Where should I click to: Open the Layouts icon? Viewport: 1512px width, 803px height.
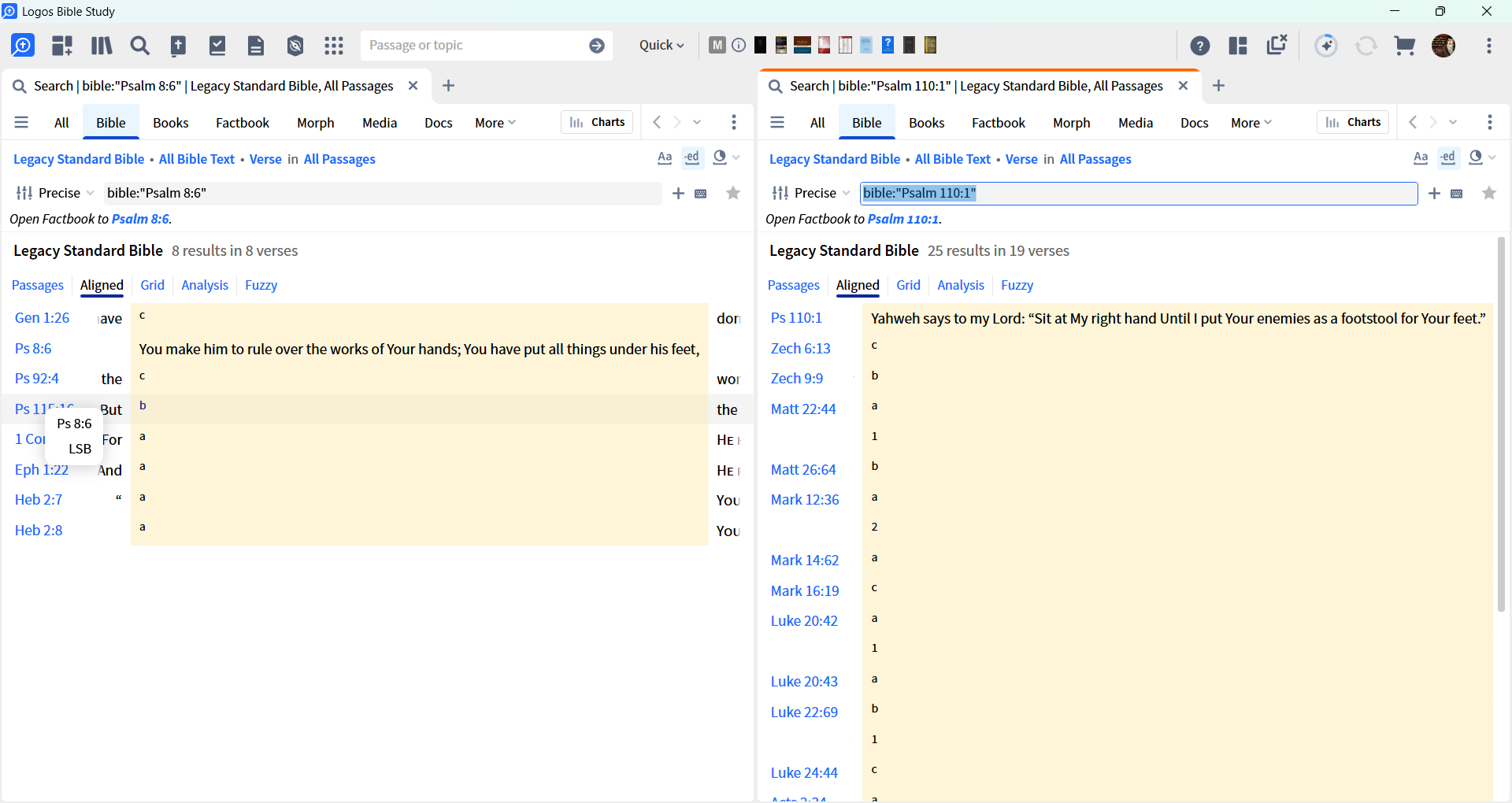[x=1238, y=46]
